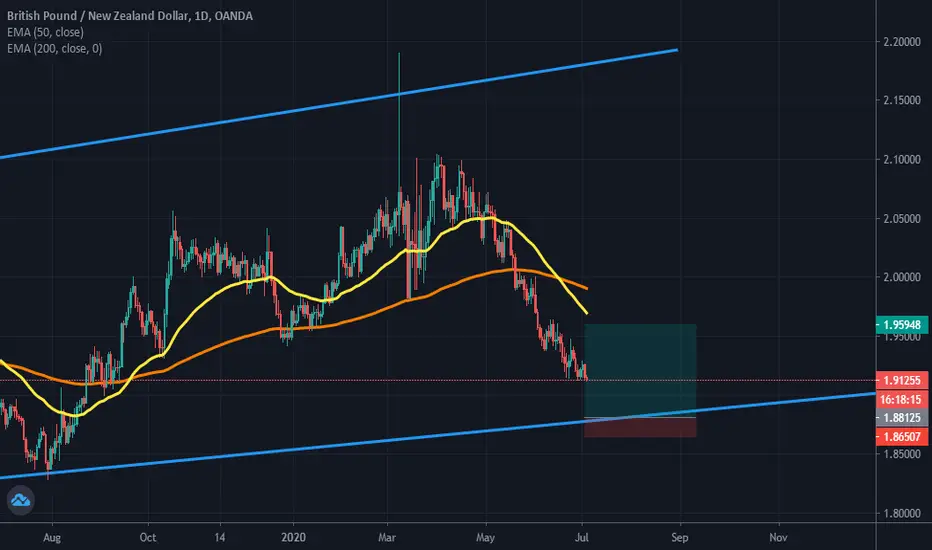Click the 1.80000 price axis label
The image size is (932, 550).
coord(902,513)
